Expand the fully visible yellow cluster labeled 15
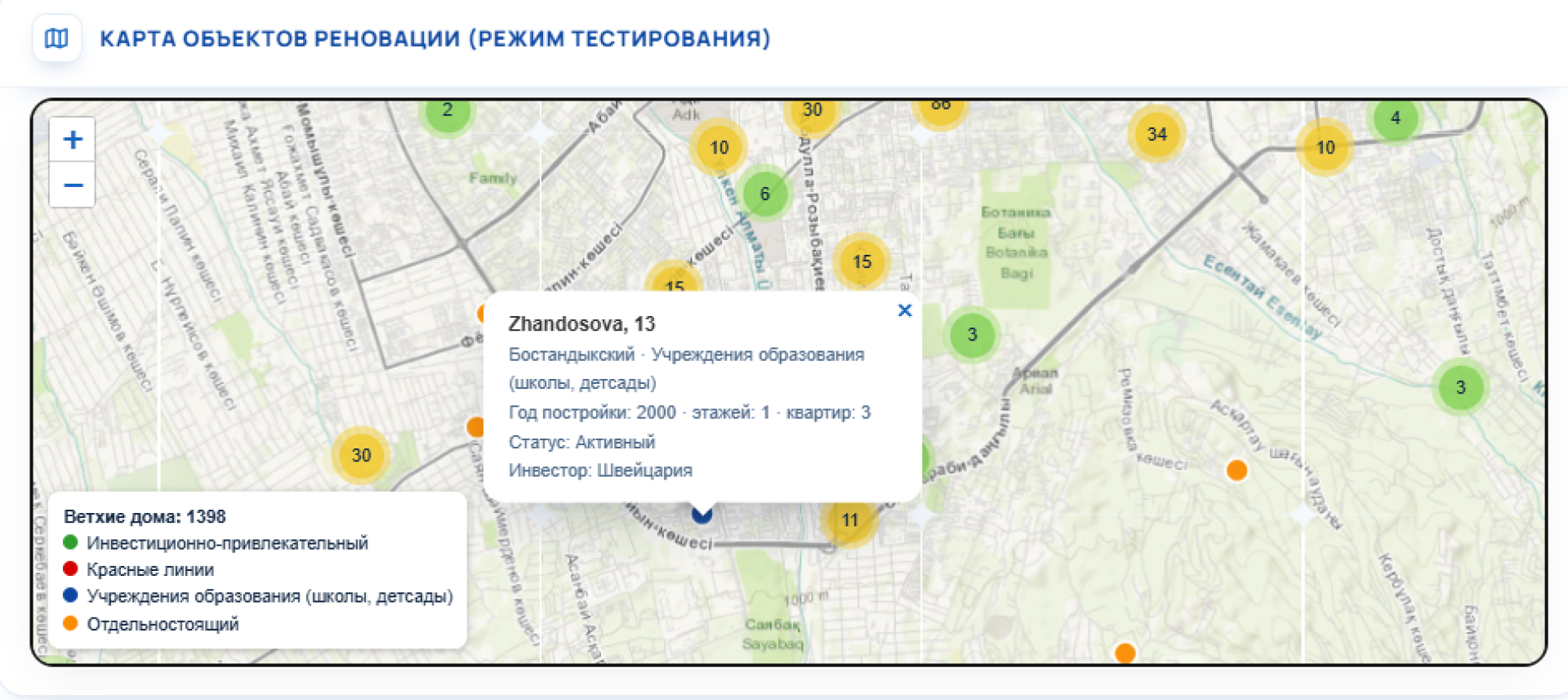 click(x=862, y=261)
